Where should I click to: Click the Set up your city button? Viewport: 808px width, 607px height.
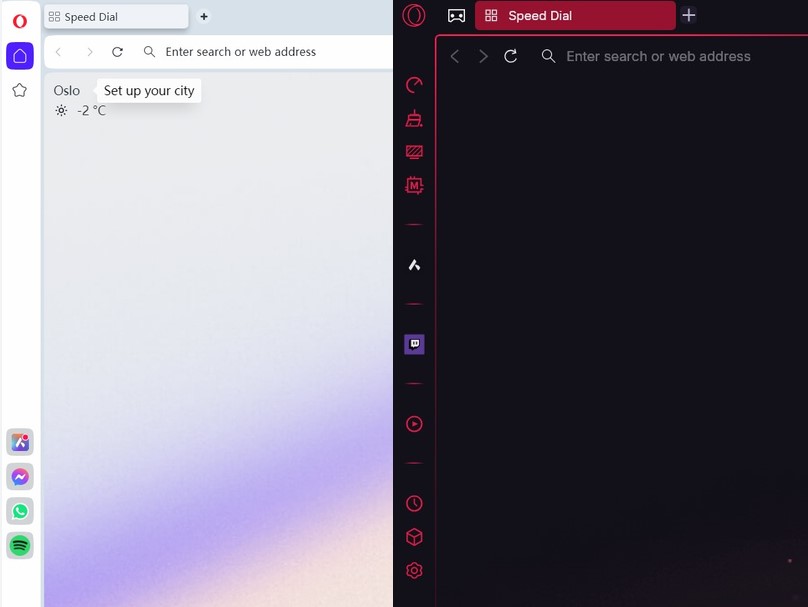[149, 91]
